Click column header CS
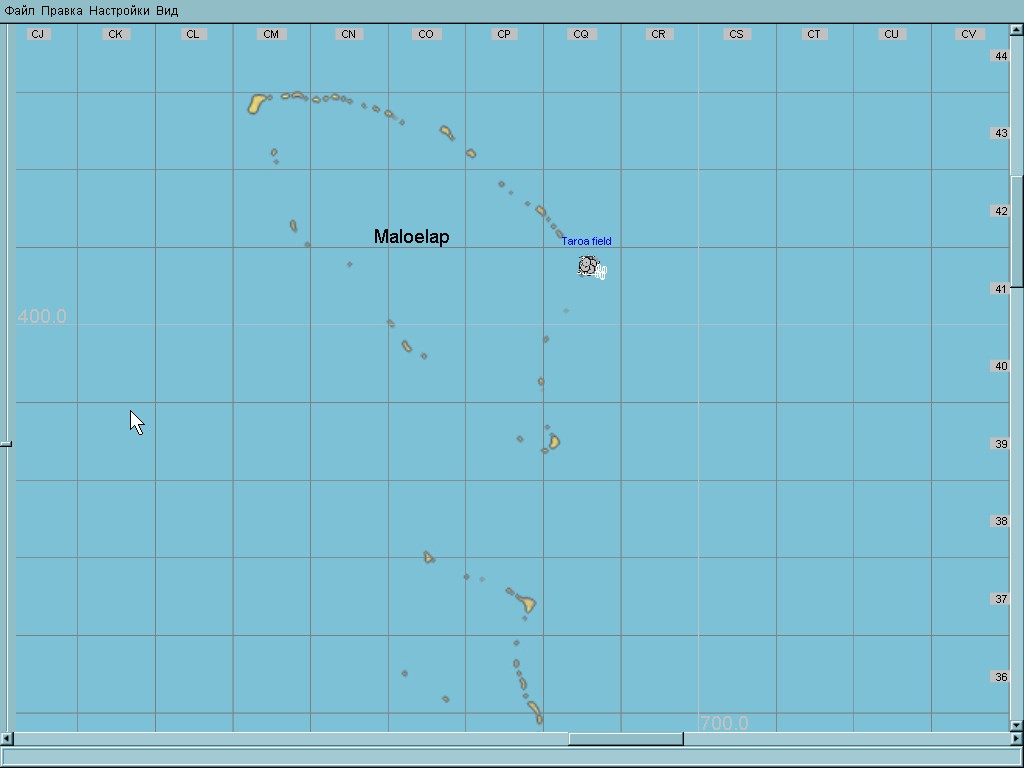This screenshot has height=768, width=1024. pyautogui.click(x=736, y=34)
